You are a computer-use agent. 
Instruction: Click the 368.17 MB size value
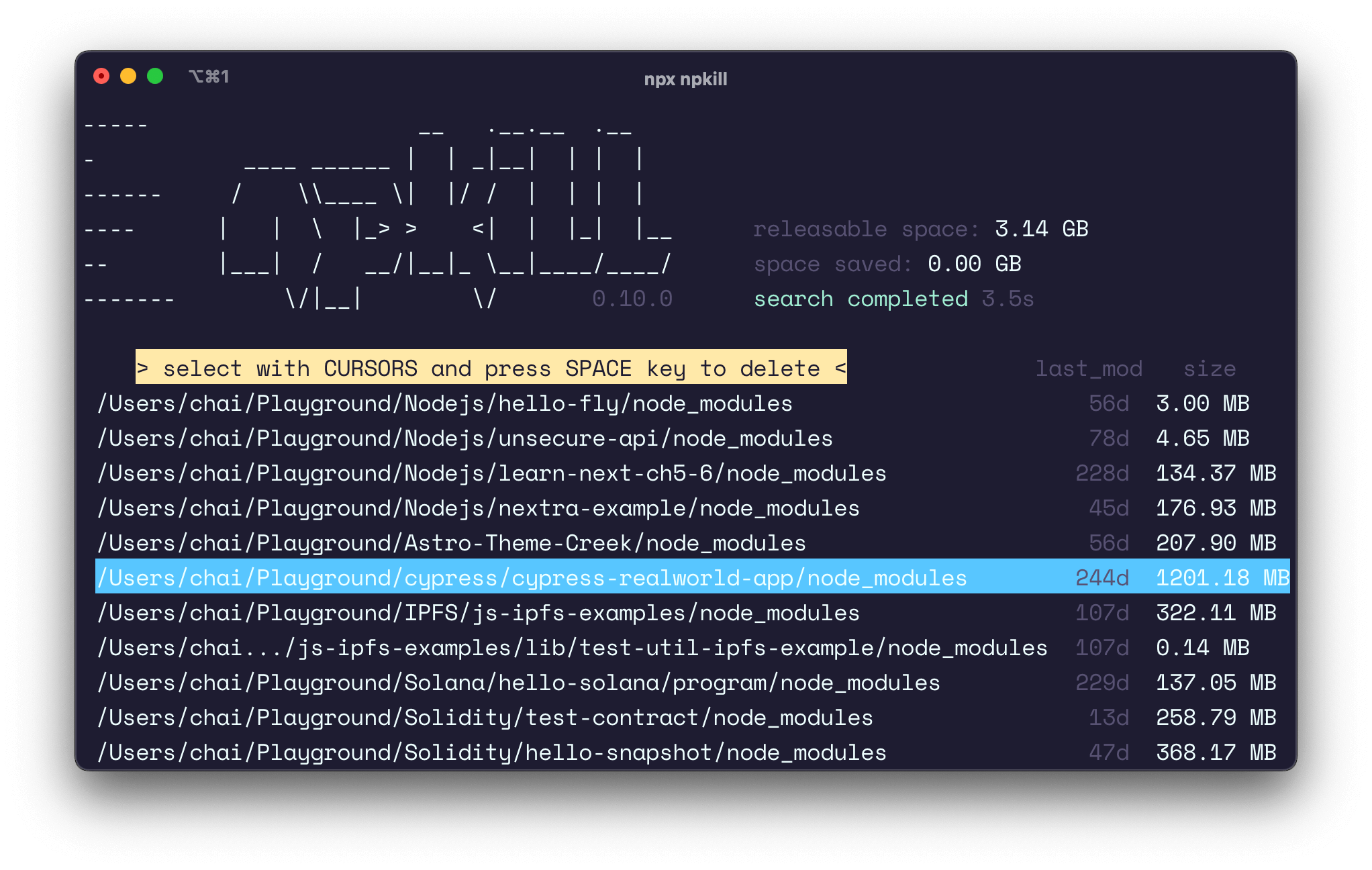[1216, 753]
